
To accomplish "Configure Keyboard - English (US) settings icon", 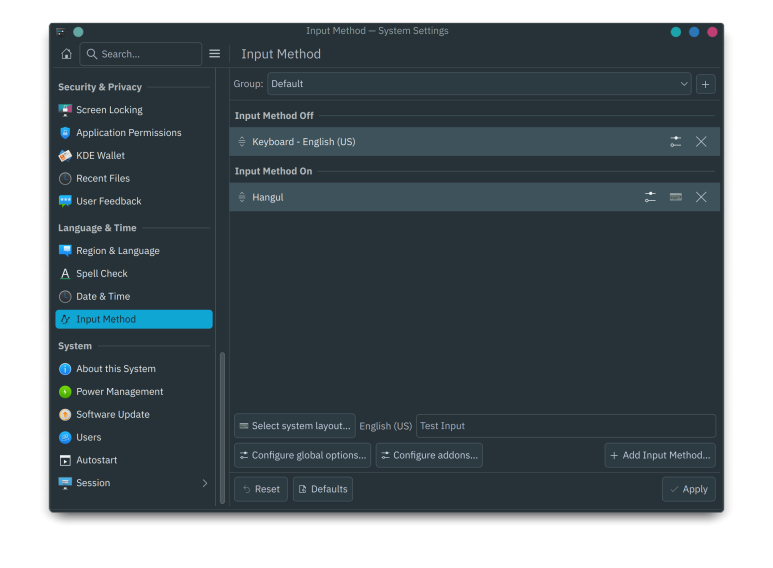I will (675, 142).
